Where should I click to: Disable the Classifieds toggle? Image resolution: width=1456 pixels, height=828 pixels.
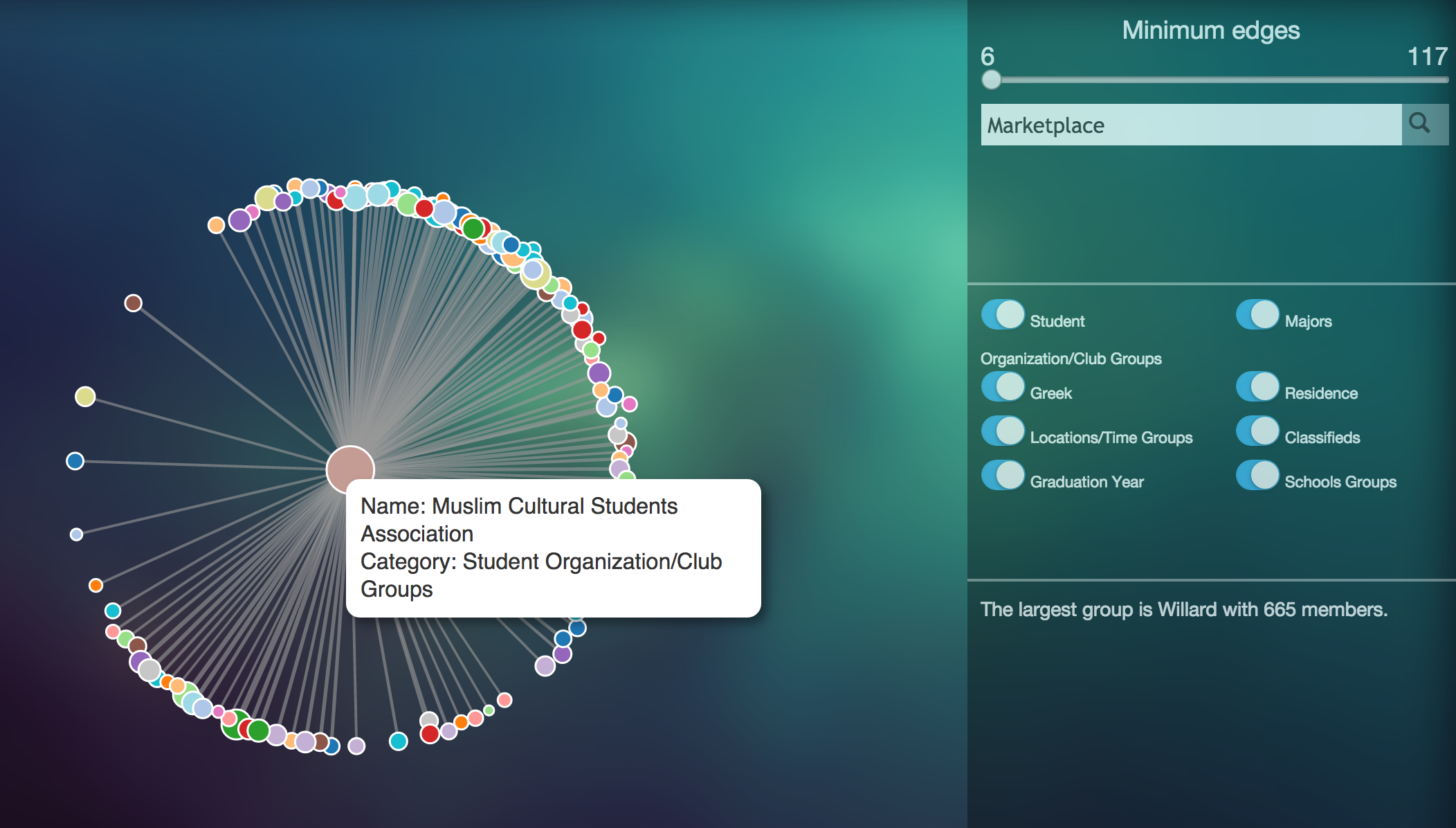[1257, 431]
